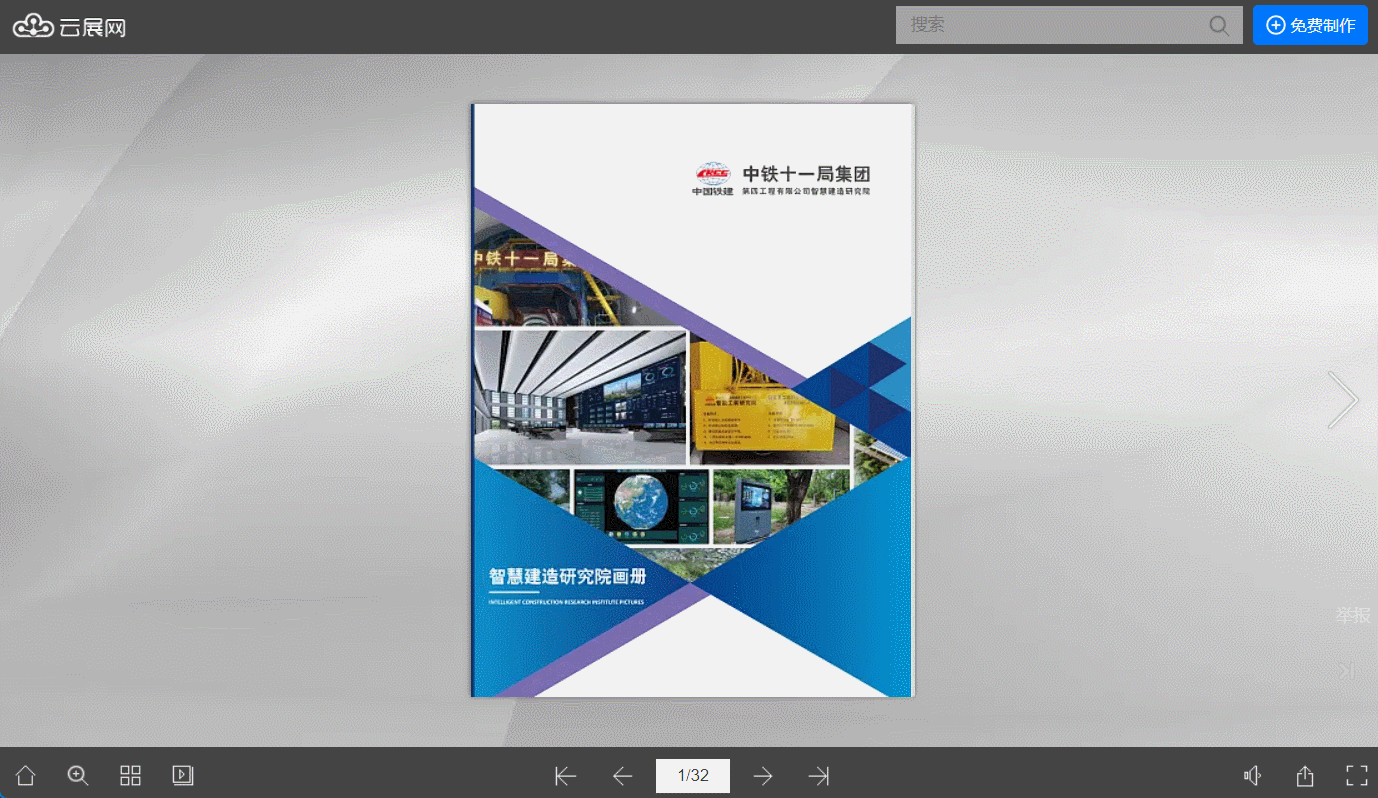
Task: Go to next page with right chevron
Action: (x=1343, y=400)
